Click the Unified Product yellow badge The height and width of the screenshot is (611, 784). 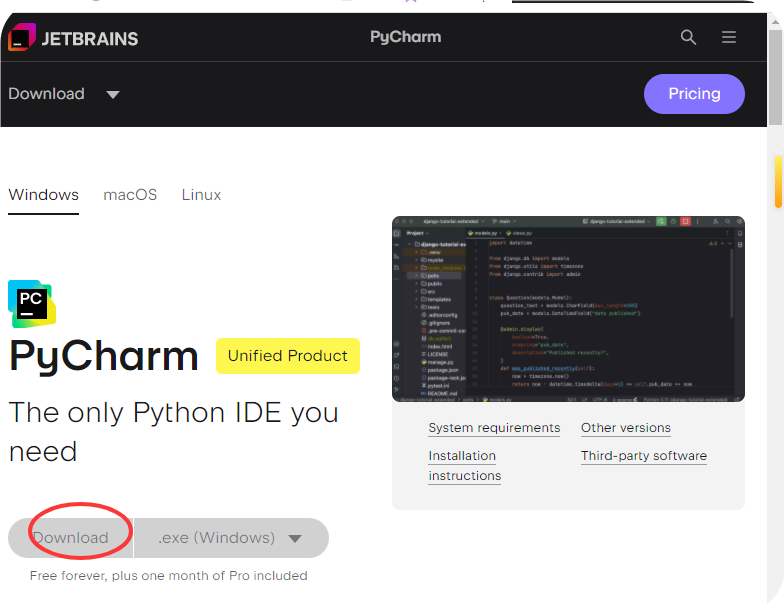[x=288, y=356]
